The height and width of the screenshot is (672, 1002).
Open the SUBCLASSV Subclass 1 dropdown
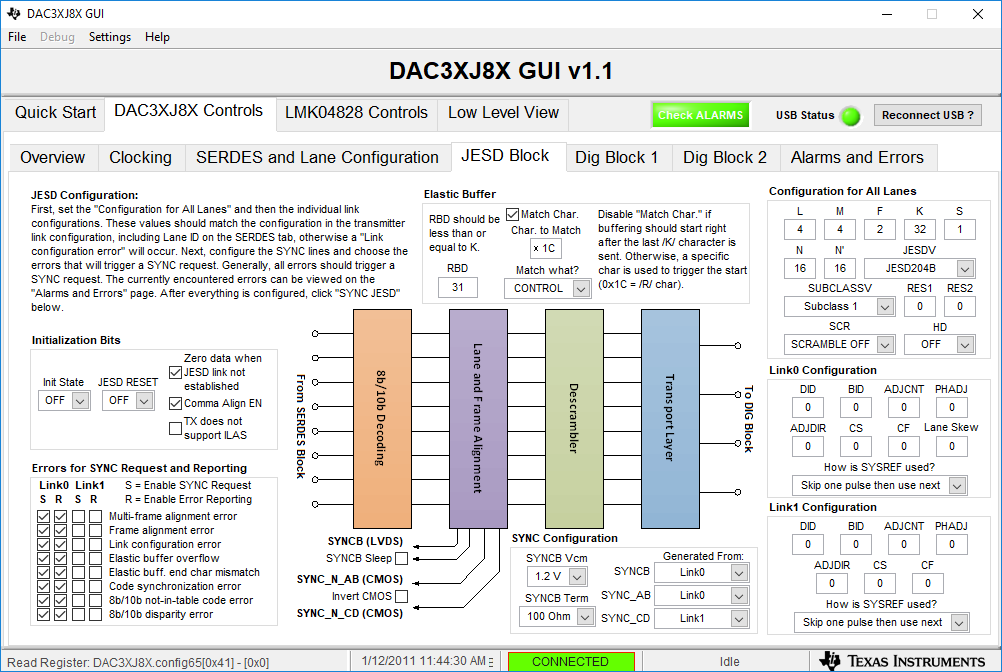[x=839, y=307]
